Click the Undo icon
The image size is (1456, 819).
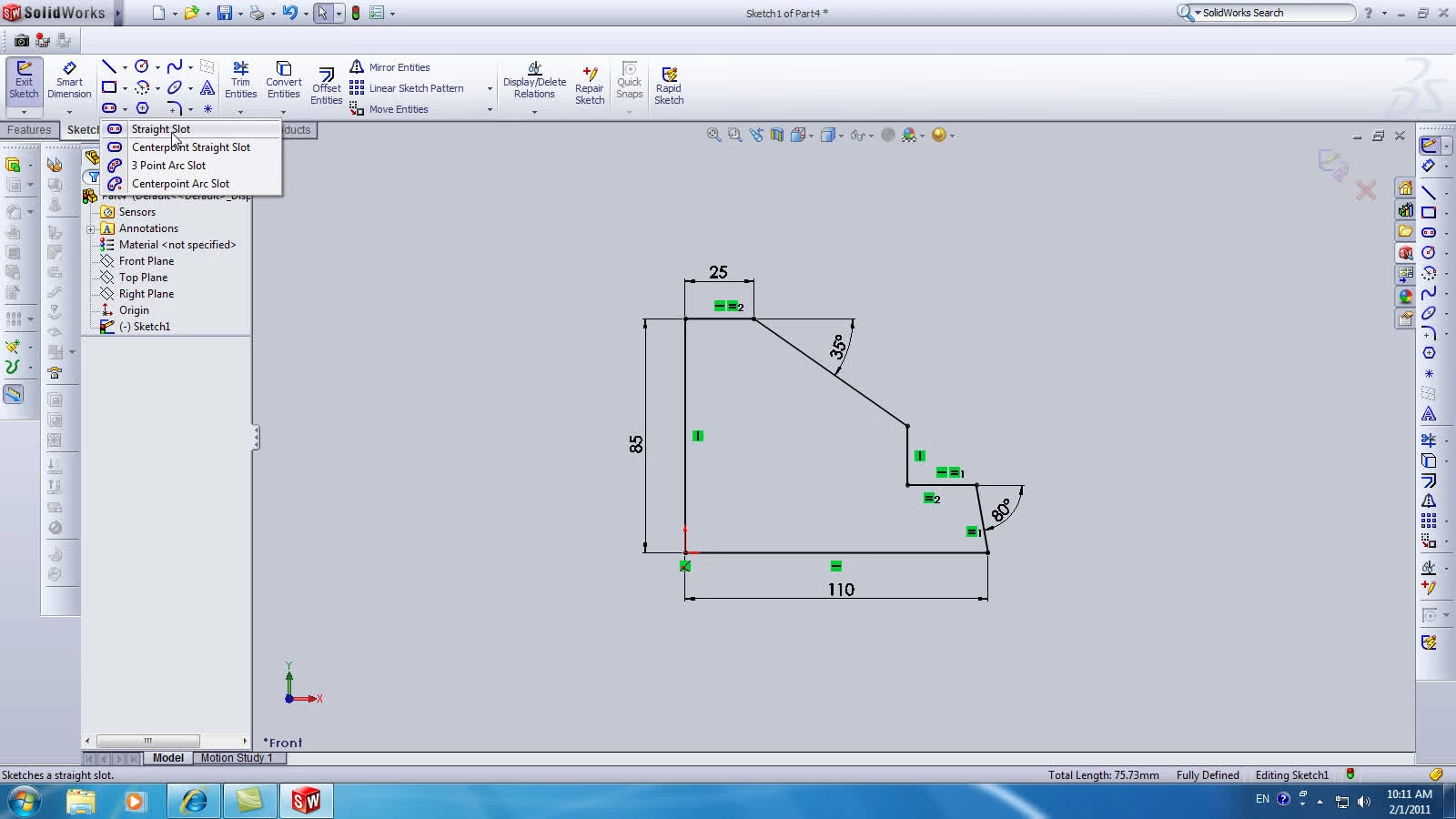pyautogui.click(x=289, y=13)
